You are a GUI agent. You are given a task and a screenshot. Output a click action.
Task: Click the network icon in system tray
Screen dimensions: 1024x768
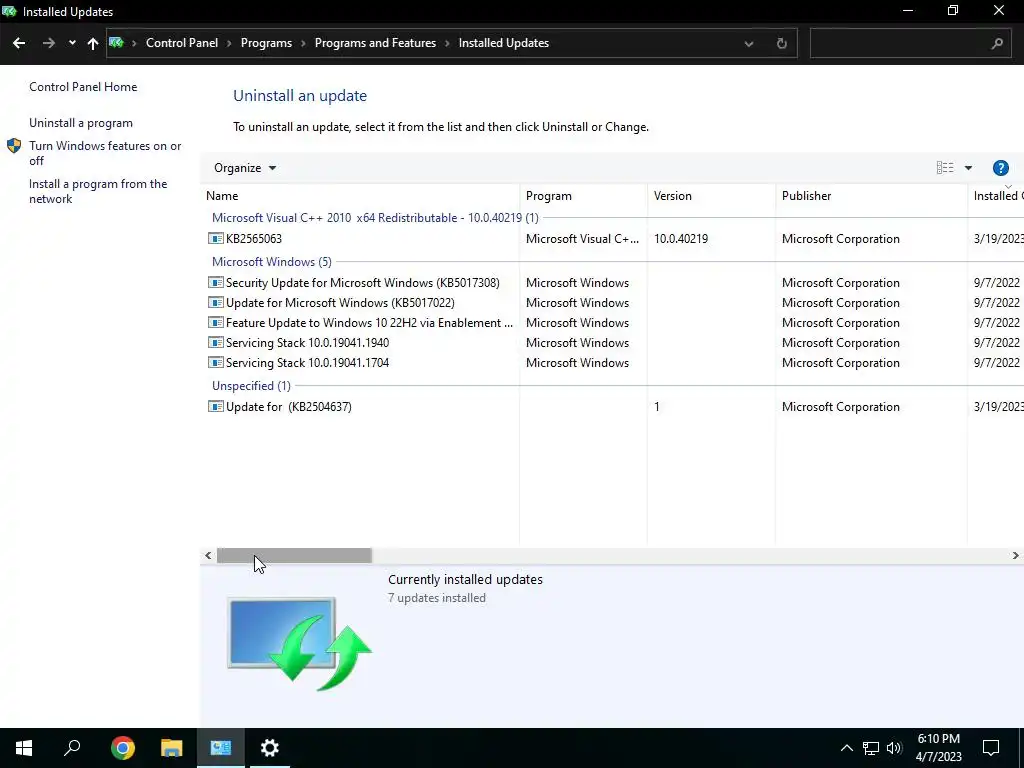pos(871,748)
